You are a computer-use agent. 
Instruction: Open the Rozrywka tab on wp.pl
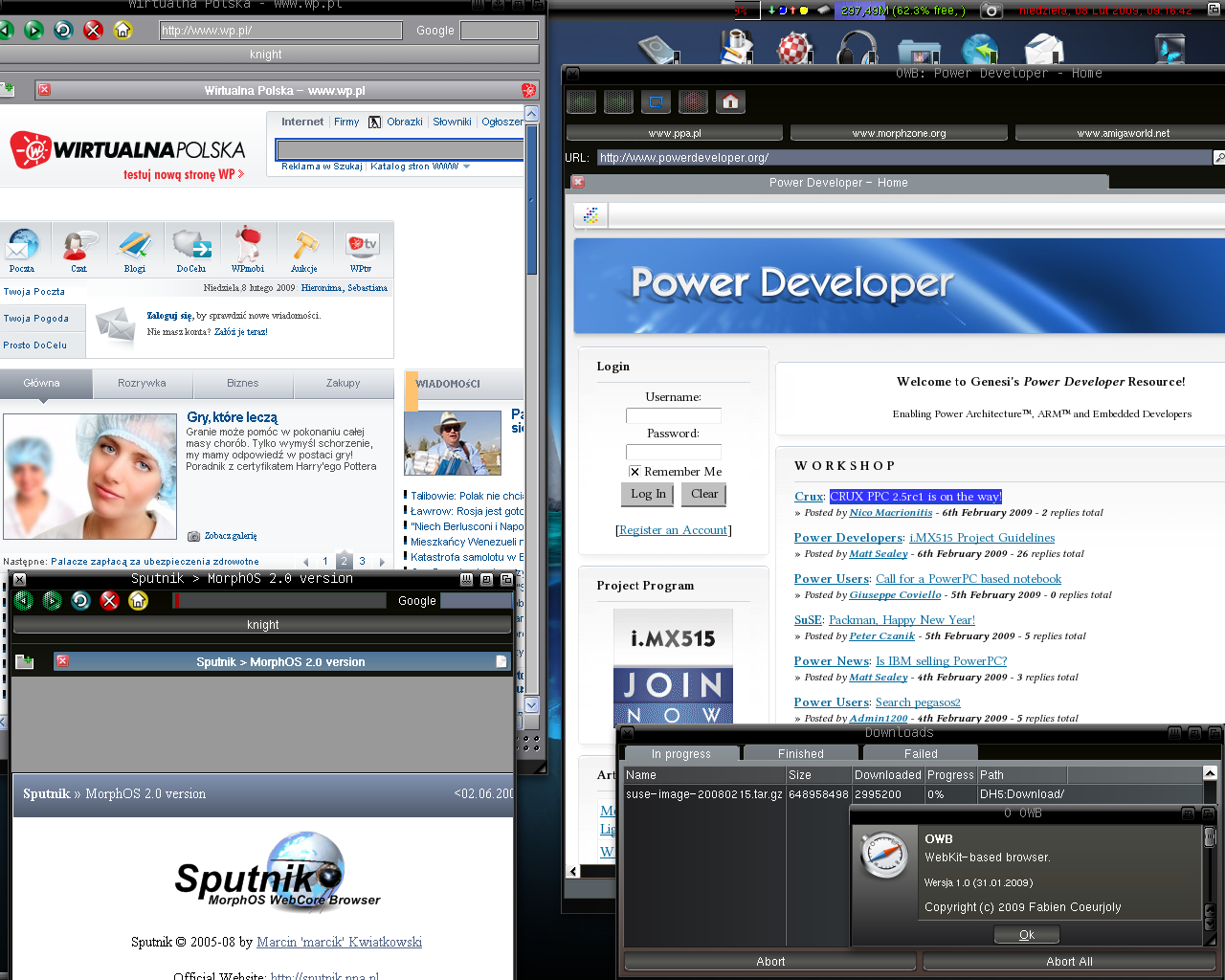142,383
